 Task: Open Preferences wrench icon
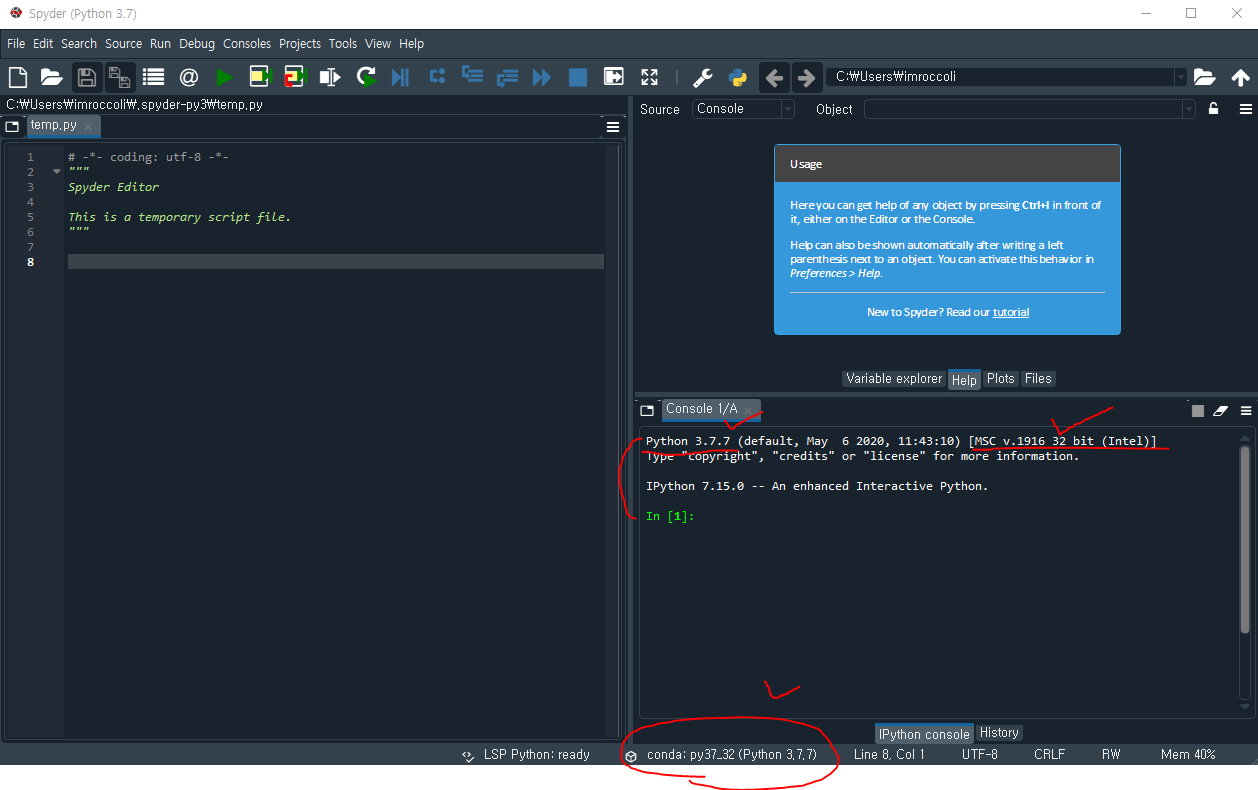[703, 77]
